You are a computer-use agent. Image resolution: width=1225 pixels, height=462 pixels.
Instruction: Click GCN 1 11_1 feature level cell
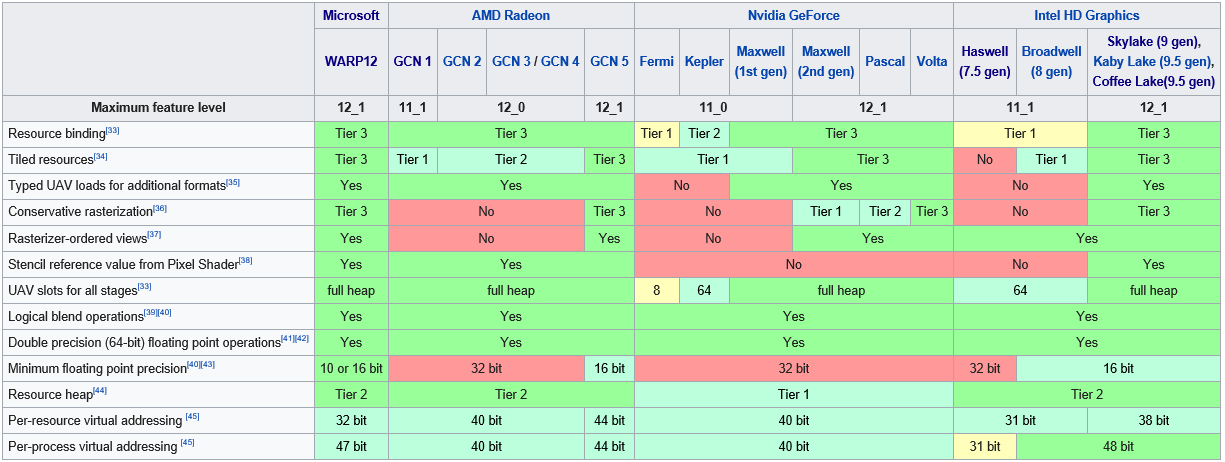tap(413, 108)
